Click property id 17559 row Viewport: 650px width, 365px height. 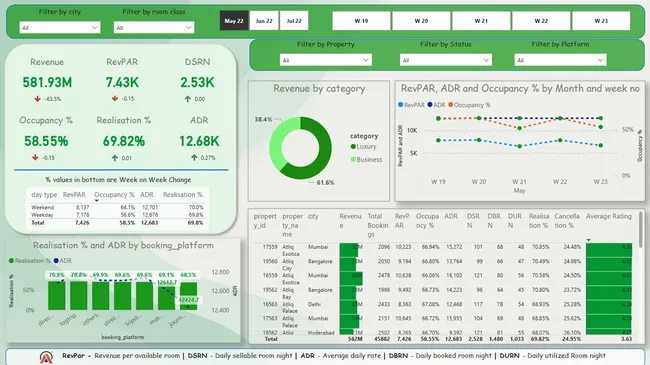tap(442, 250)
